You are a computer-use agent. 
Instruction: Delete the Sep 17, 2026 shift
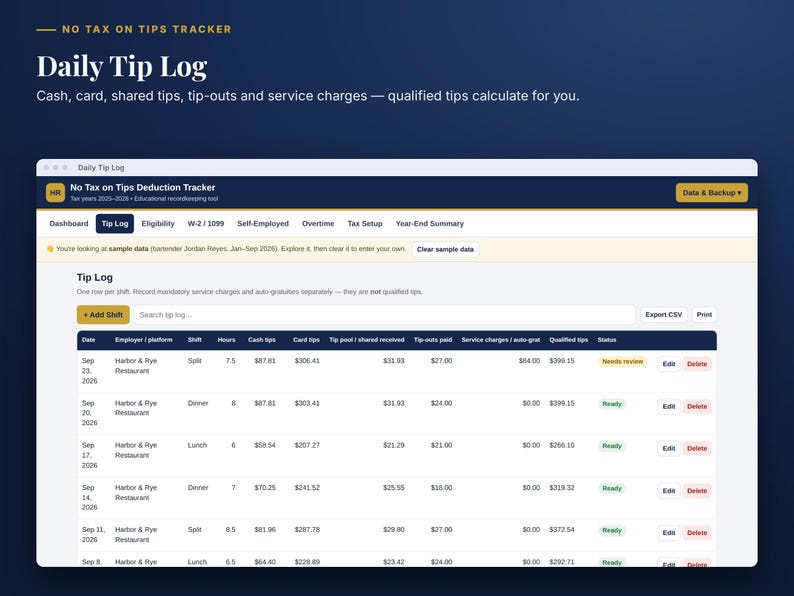697,449
